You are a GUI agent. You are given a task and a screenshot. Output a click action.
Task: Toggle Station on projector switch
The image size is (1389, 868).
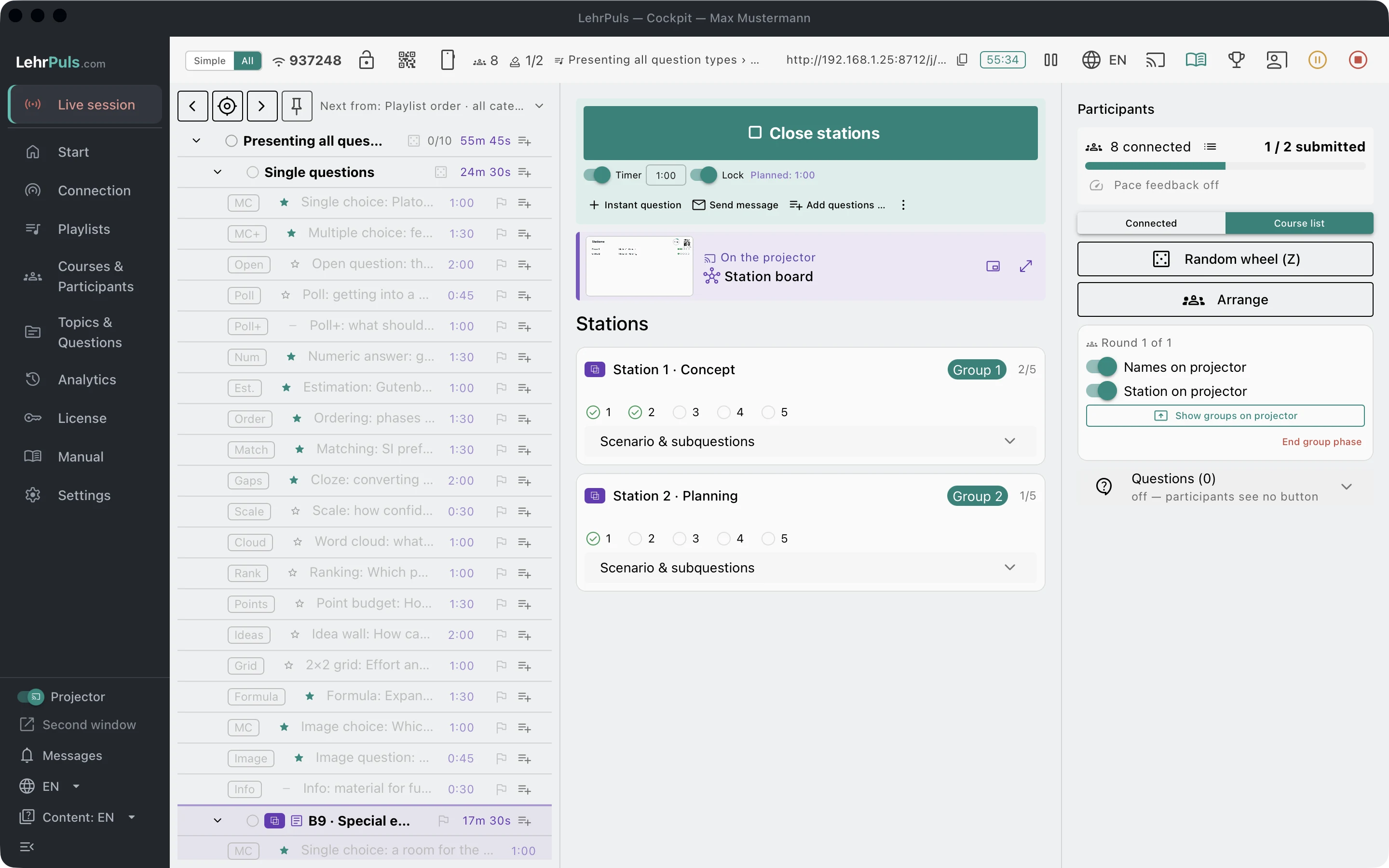[x=1101, y=391]
